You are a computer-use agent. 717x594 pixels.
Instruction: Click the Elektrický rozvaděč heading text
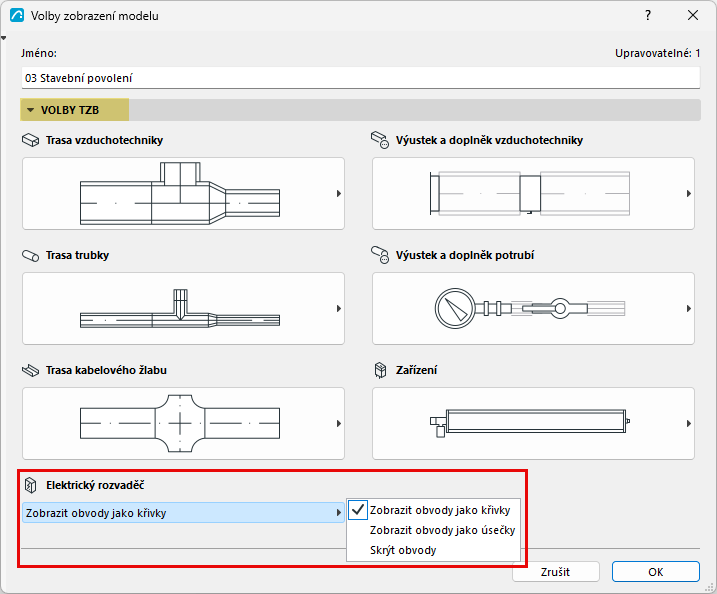click(95, 485)
